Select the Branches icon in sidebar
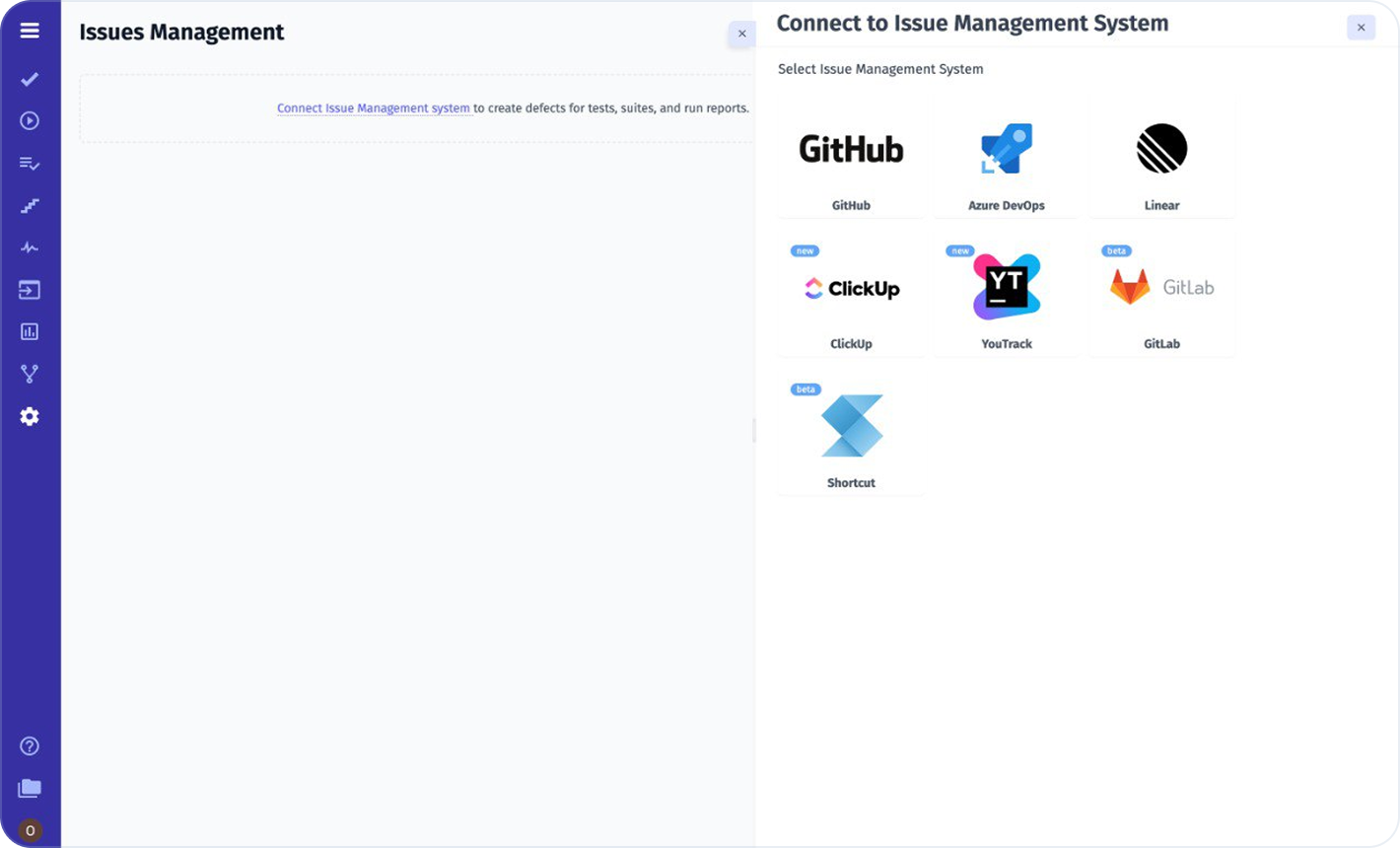 [29, 373]
